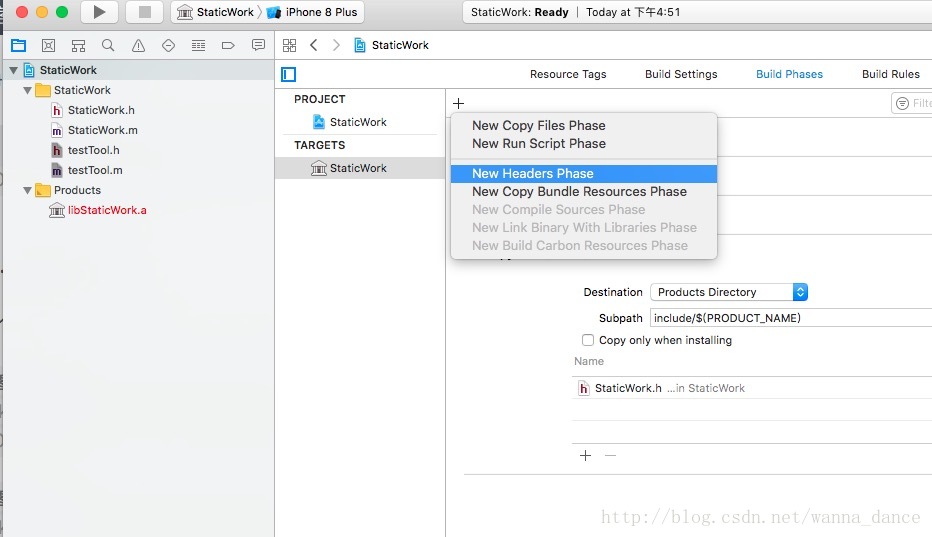Open the Project navigator folder icon
The height and width of the screenshot is (537, 932).
coord(18,45)
